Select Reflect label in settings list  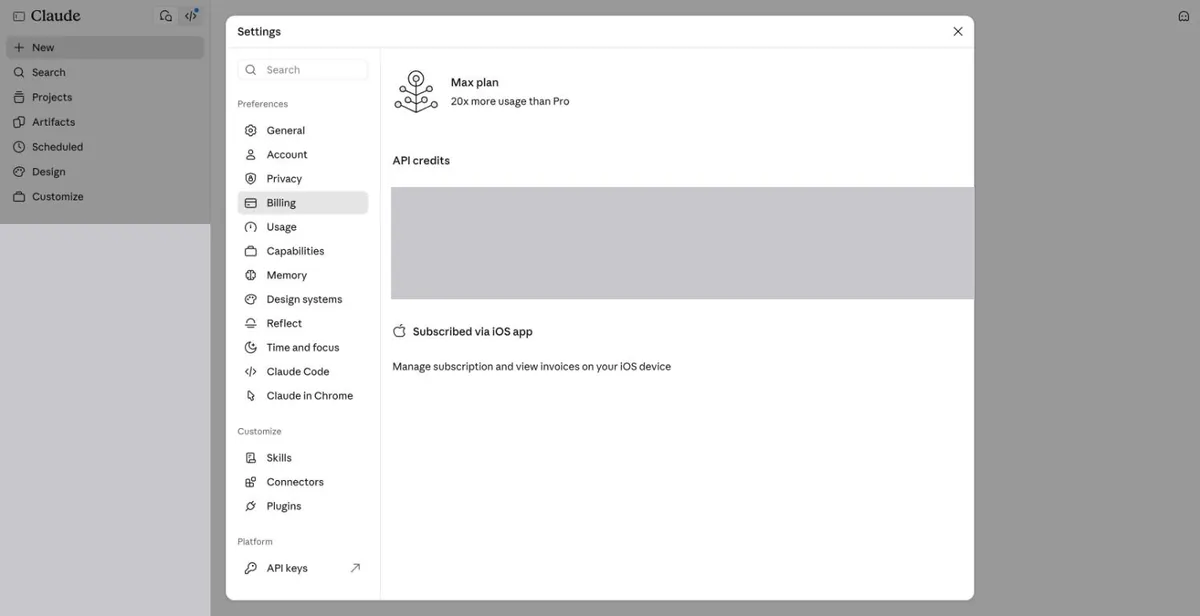pyautogui.click(x=285, y=323)
